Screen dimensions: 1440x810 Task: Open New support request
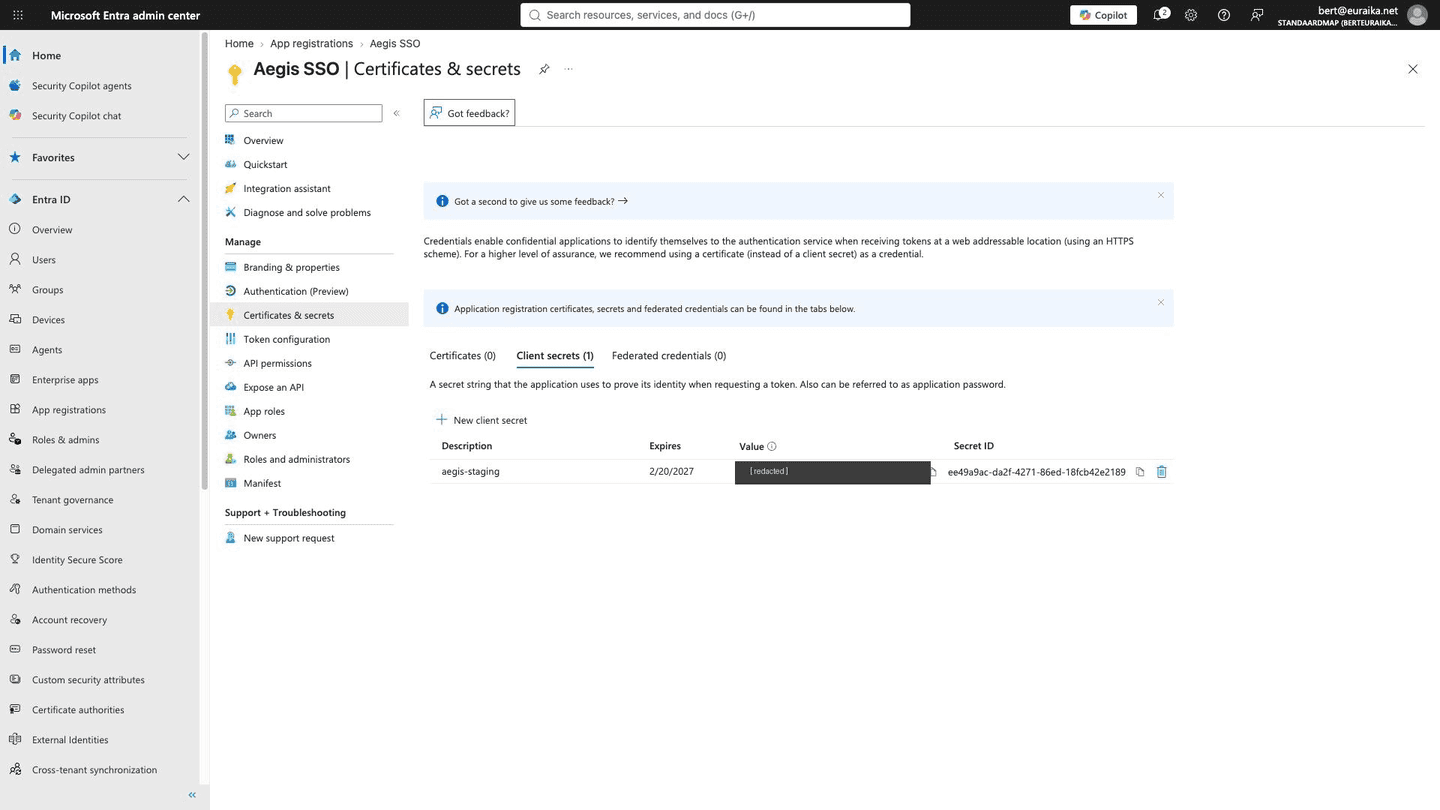(289, 538)
